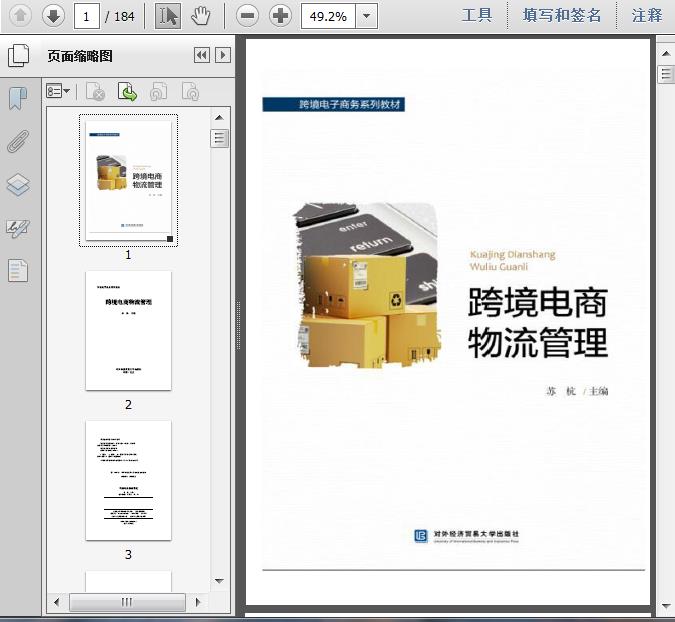The height and width of the screenshot is (622, 675).
Task: Open the thumbnail options dropdown menu
Action: [x=59, y=92]
